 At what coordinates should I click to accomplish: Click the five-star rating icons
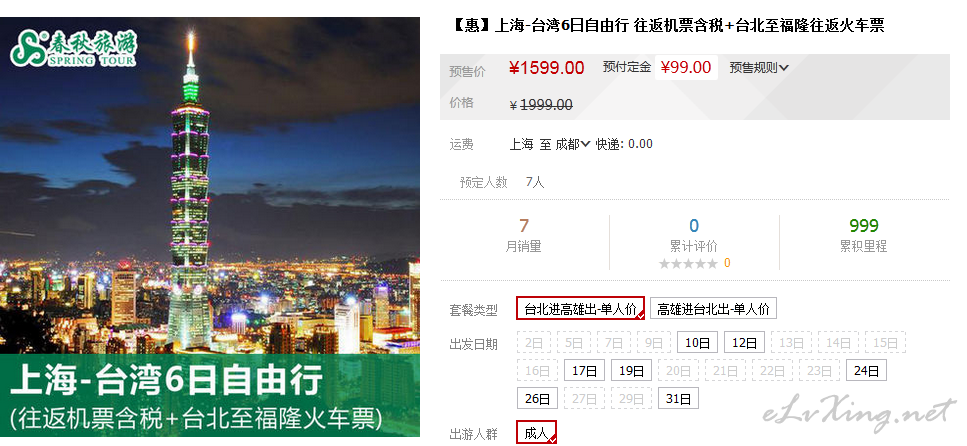(688, 263)
